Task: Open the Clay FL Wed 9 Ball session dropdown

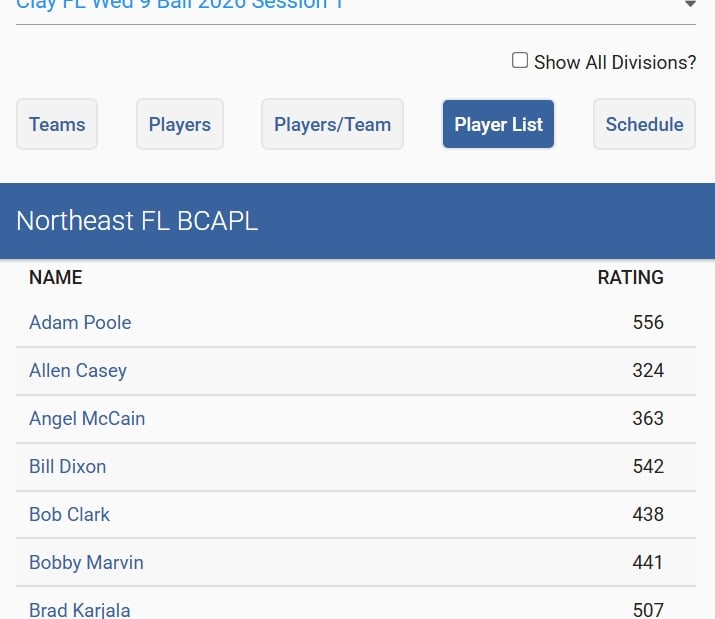Action: point(180,6)
